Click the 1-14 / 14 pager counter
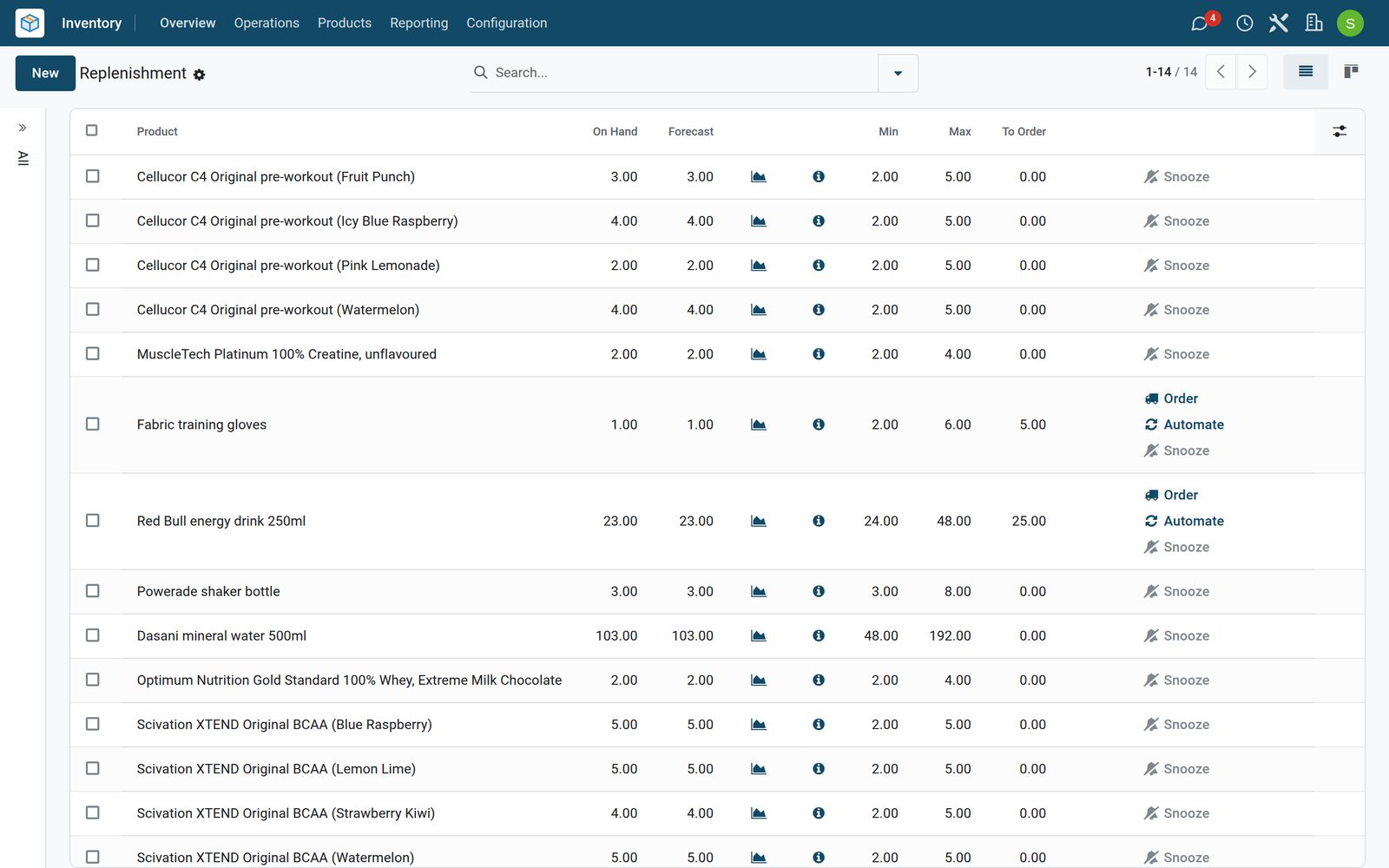Screen dimensions: 1389x868 (1171, 72)
